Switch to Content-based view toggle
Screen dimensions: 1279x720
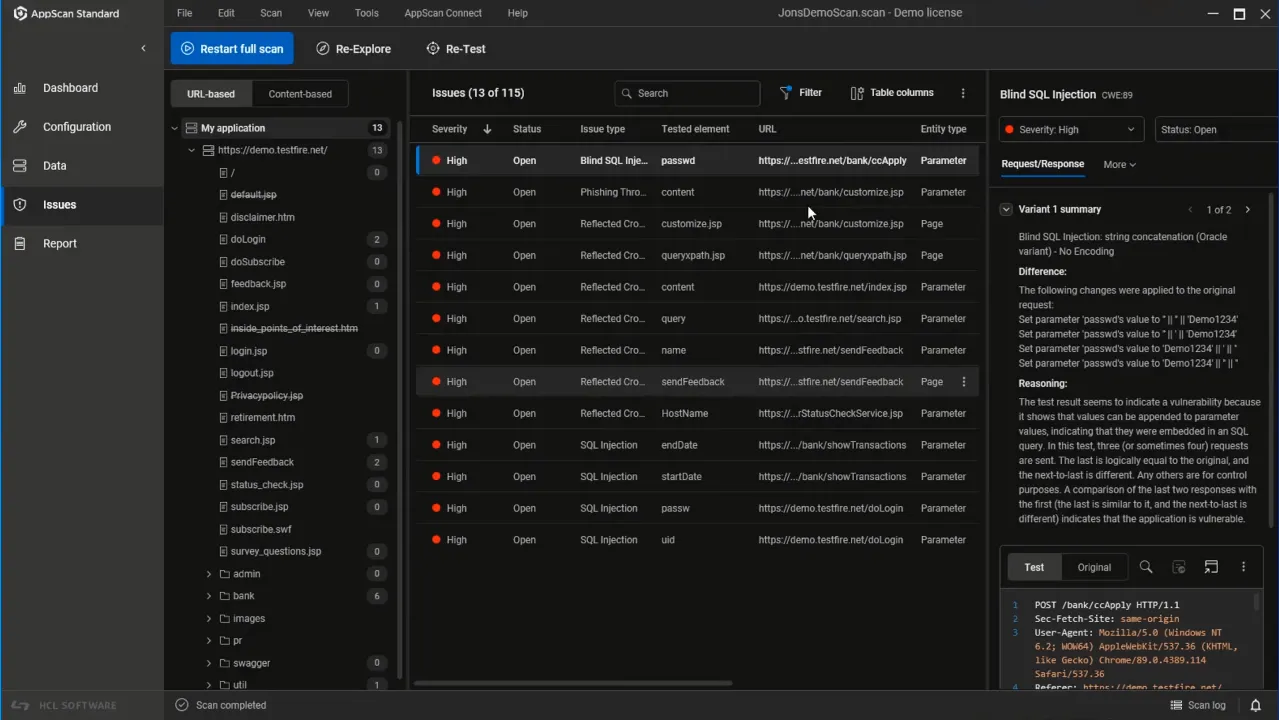pos(300,94)
